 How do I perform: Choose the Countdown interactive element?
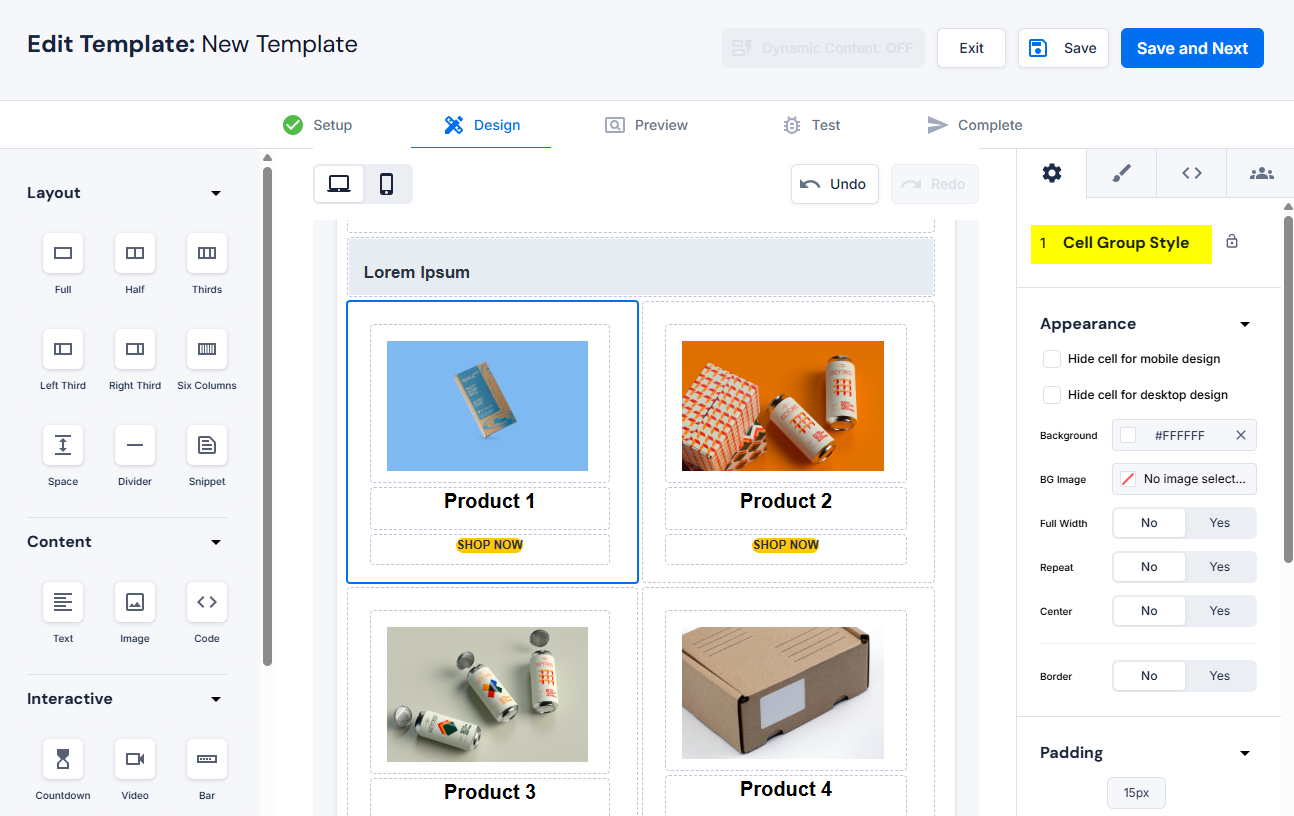click(x=63, y=760)
